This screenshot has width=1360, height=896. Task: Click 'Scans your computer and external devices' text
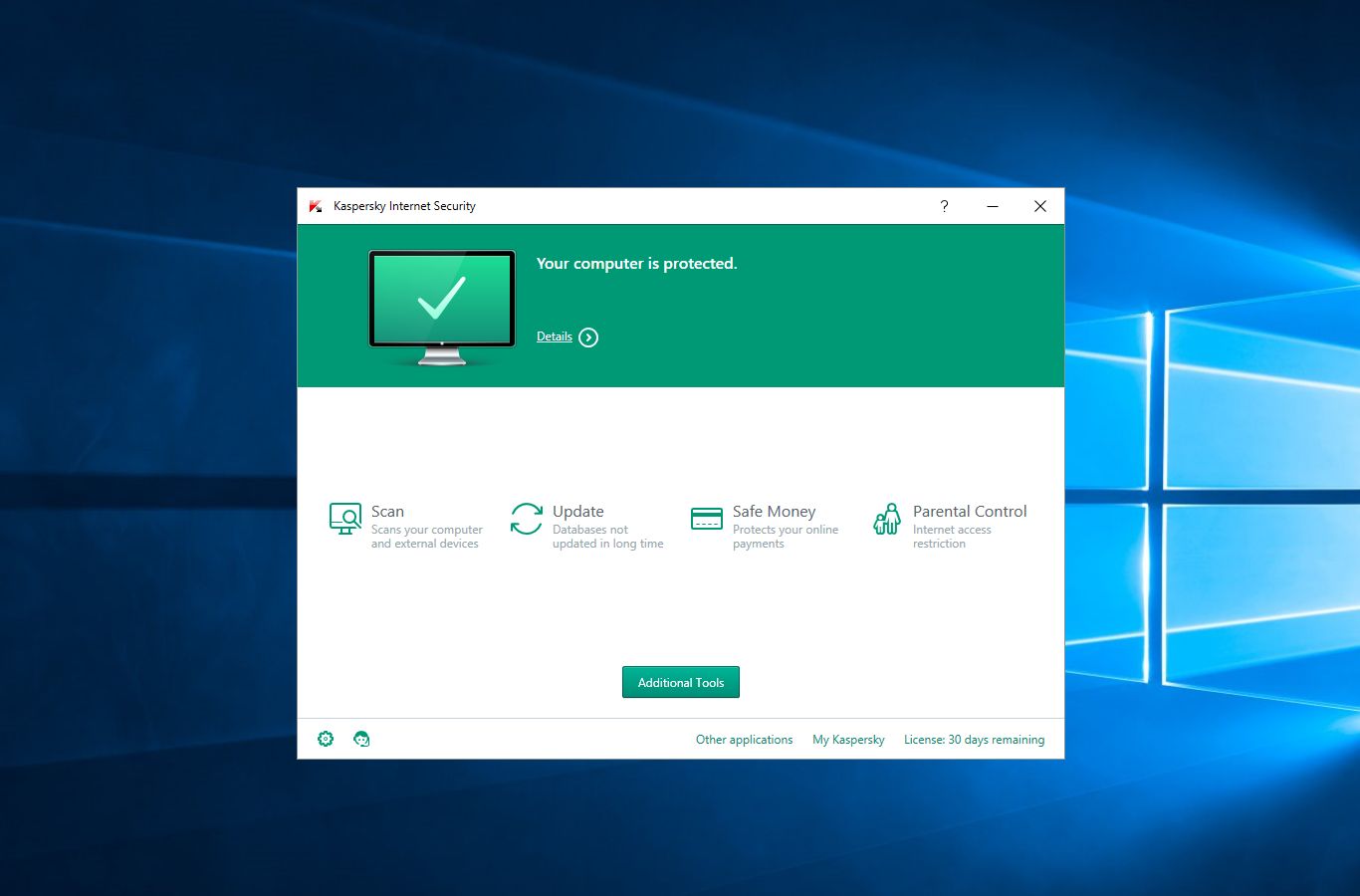[427, 537]
